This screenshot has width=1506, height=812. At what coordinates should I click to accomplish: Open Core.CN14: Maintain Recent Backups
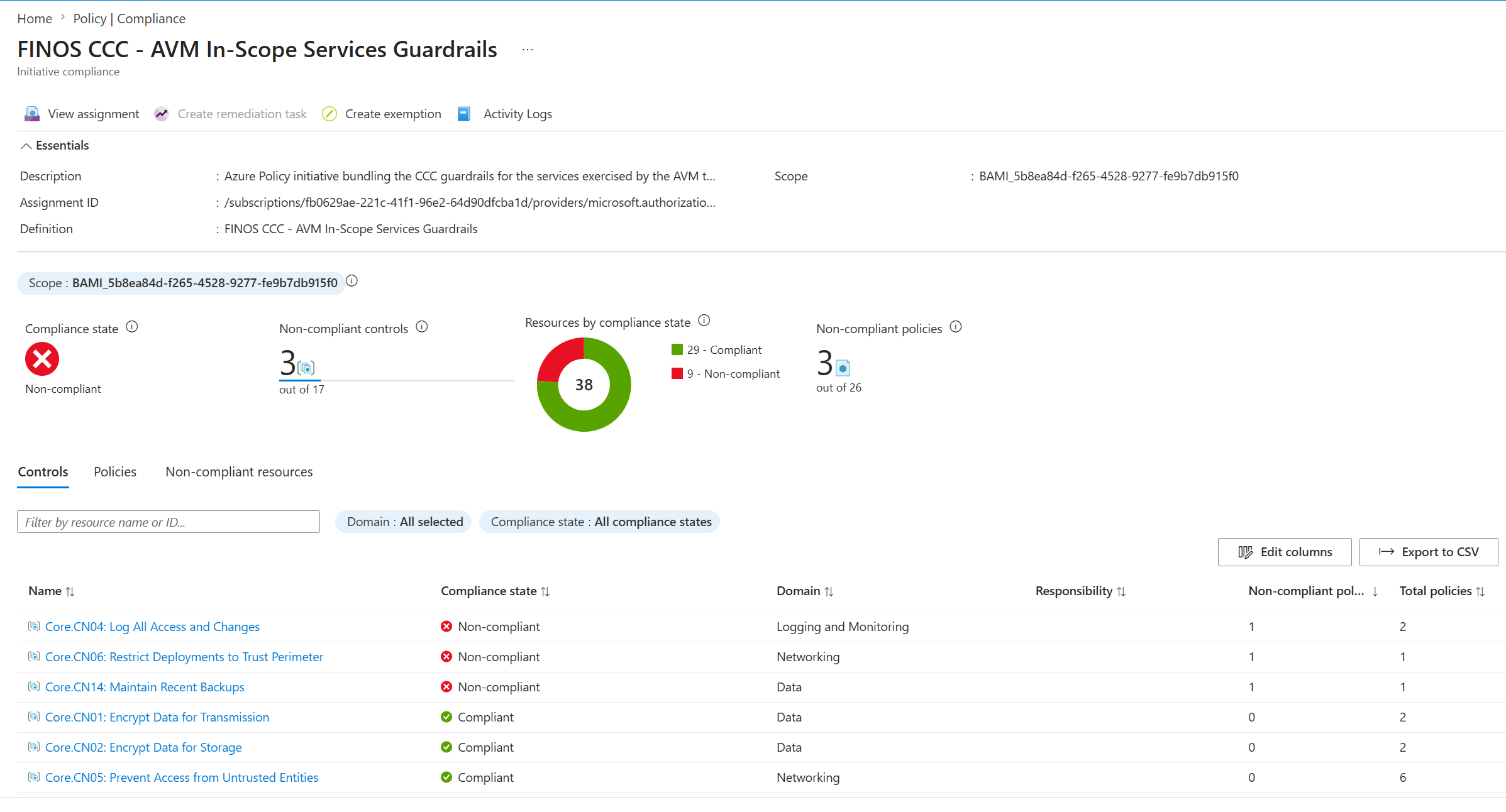(145, 687)
